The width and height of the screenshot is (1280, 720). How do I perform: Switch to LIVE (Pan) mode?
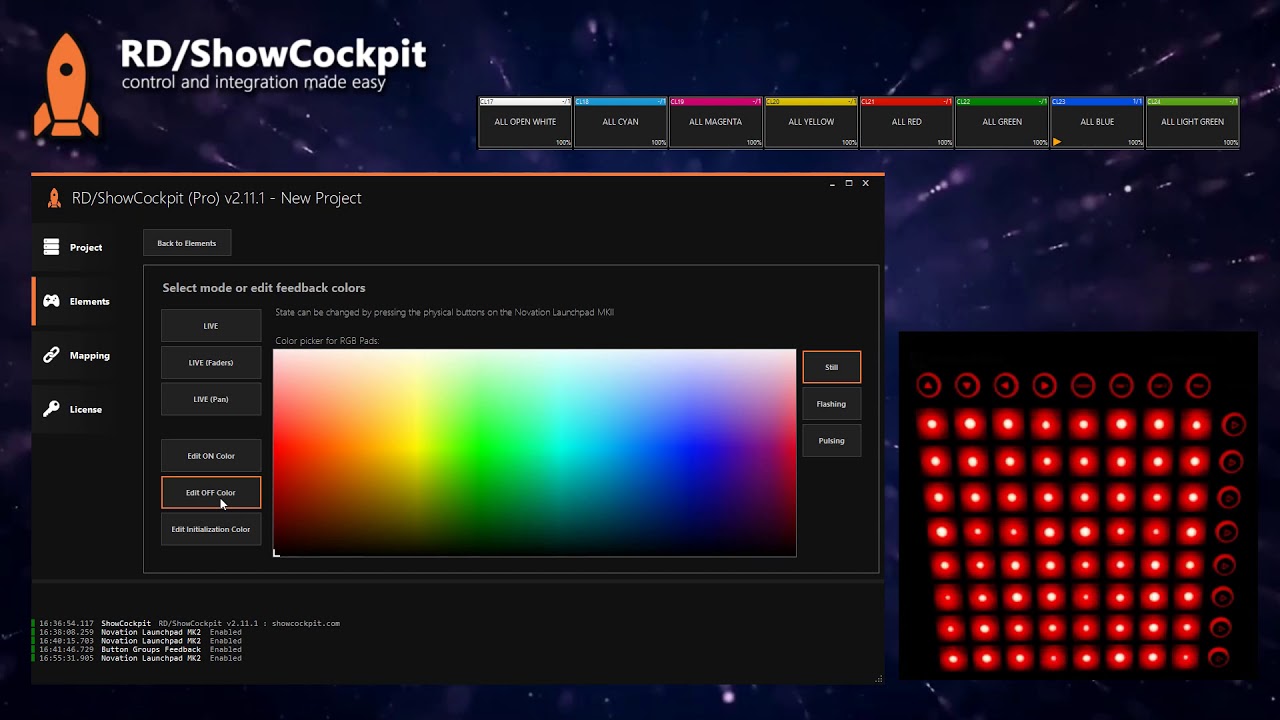point(211,399)
